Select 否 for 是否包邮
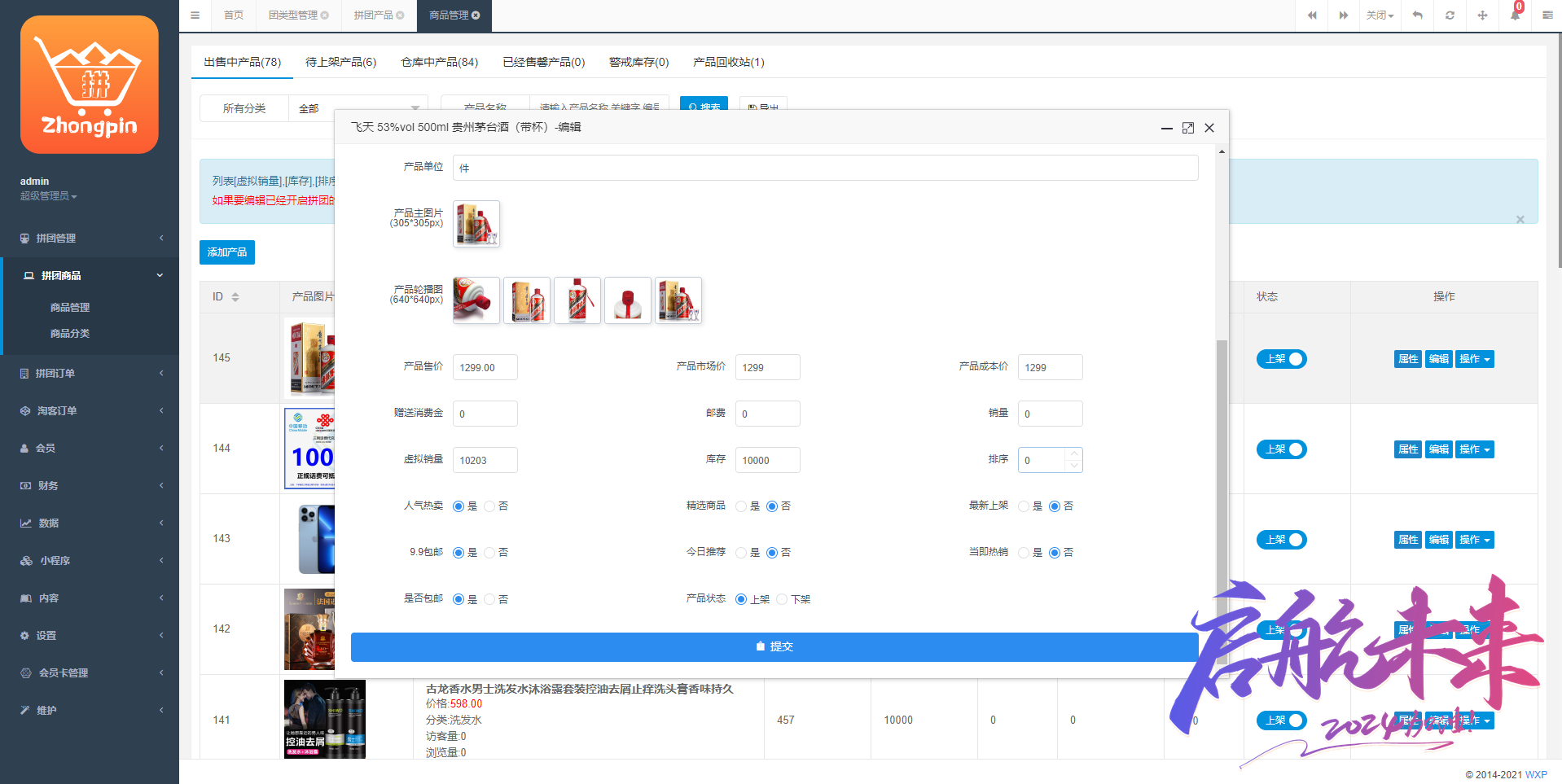The height and width of the screenshot is (784, 1562). tap(489, 599)
